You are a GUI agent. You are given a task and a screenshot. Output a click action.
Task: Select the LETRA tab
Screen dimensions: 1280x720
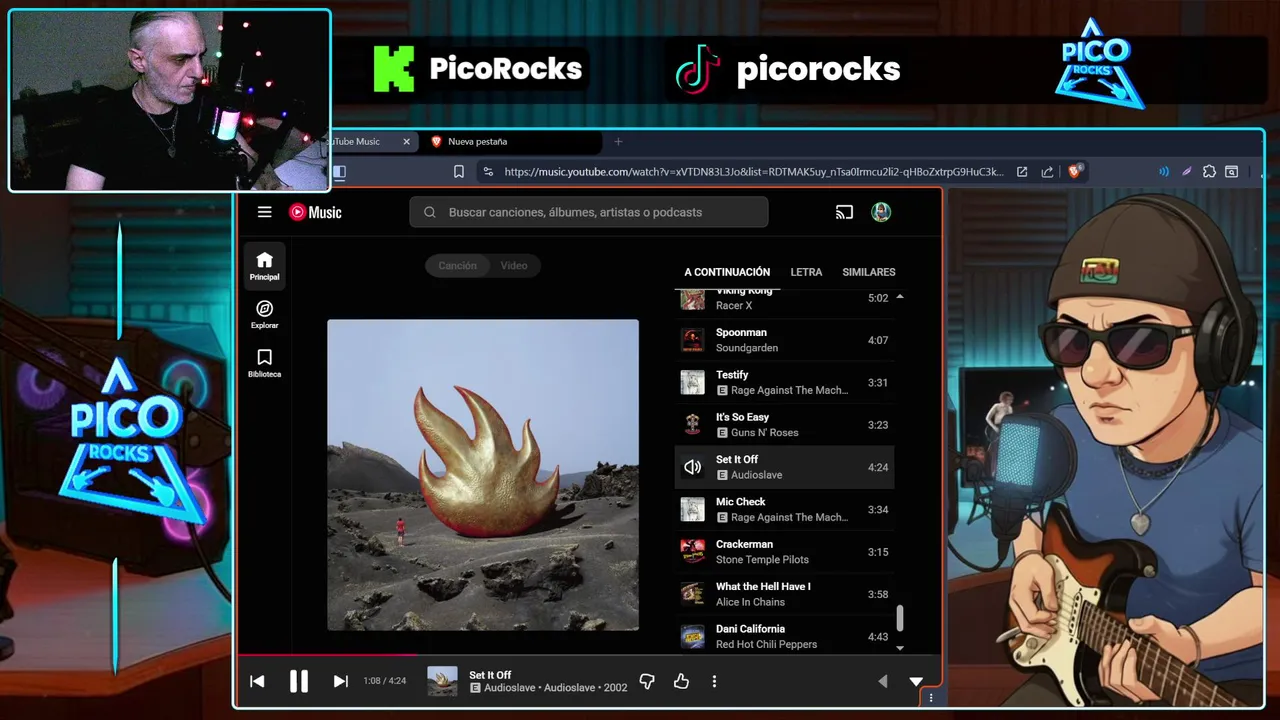pyautogui.click(x=806, y=272)
